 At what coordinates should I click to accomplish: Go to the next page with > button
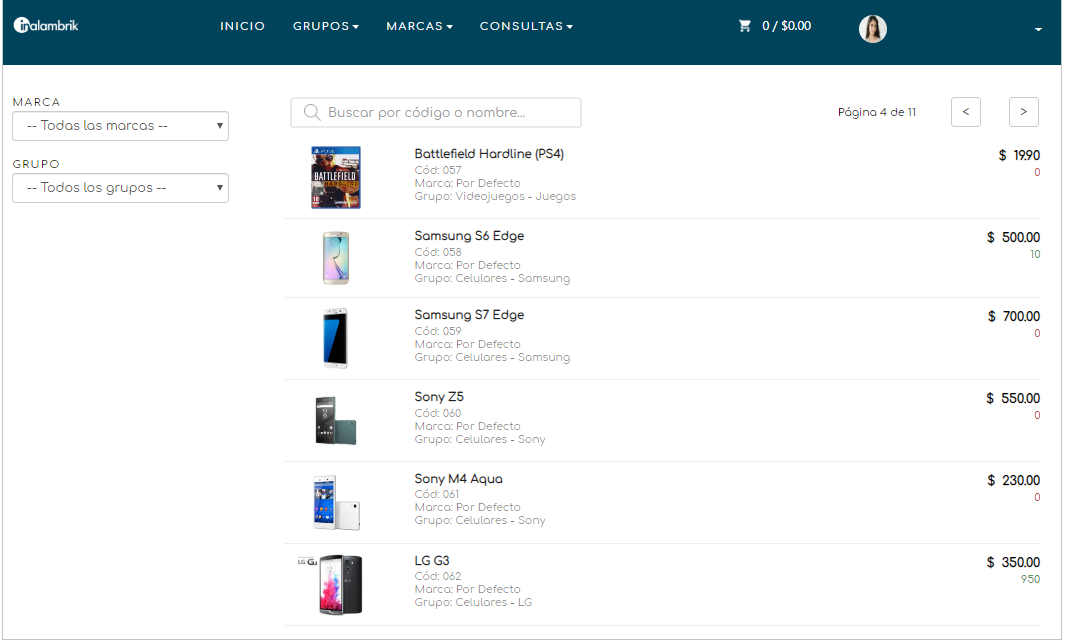pos(1024,112)
